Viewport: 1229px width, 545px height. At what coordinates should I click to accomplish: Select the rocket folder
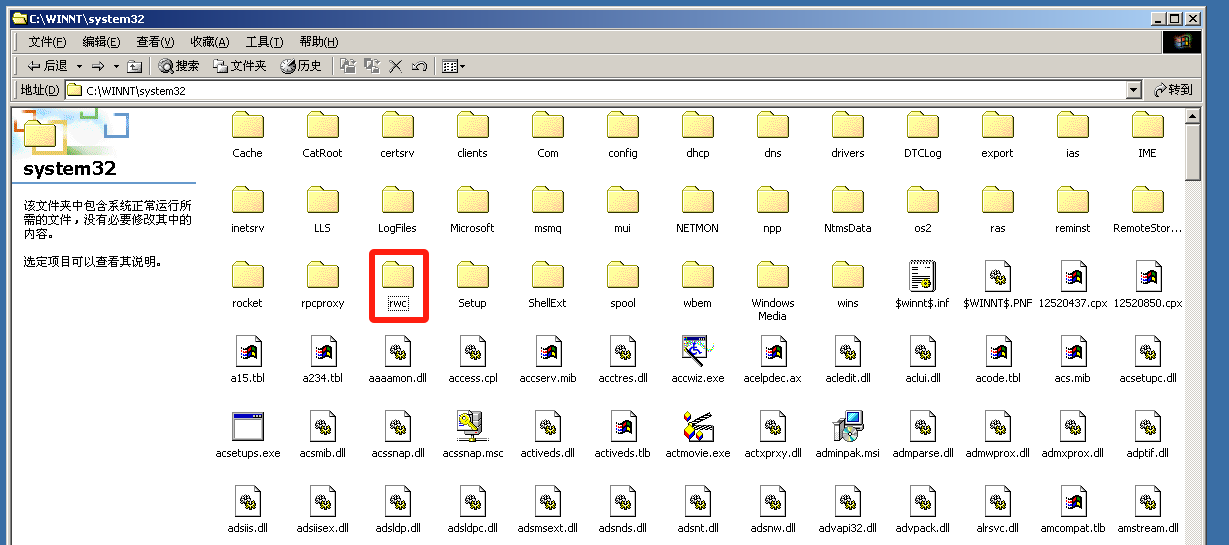click(x=247, y=285)
